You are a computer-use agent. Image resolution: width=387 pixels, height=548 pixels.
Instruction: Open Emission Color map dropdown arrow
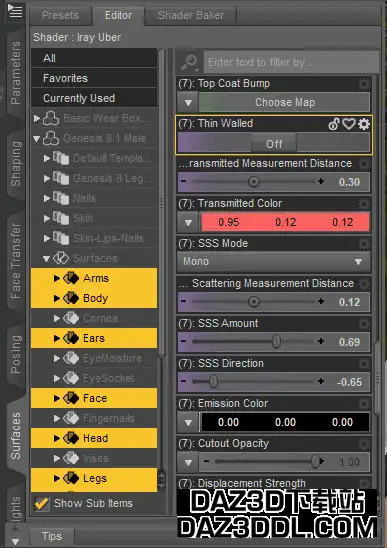point(188,423)
